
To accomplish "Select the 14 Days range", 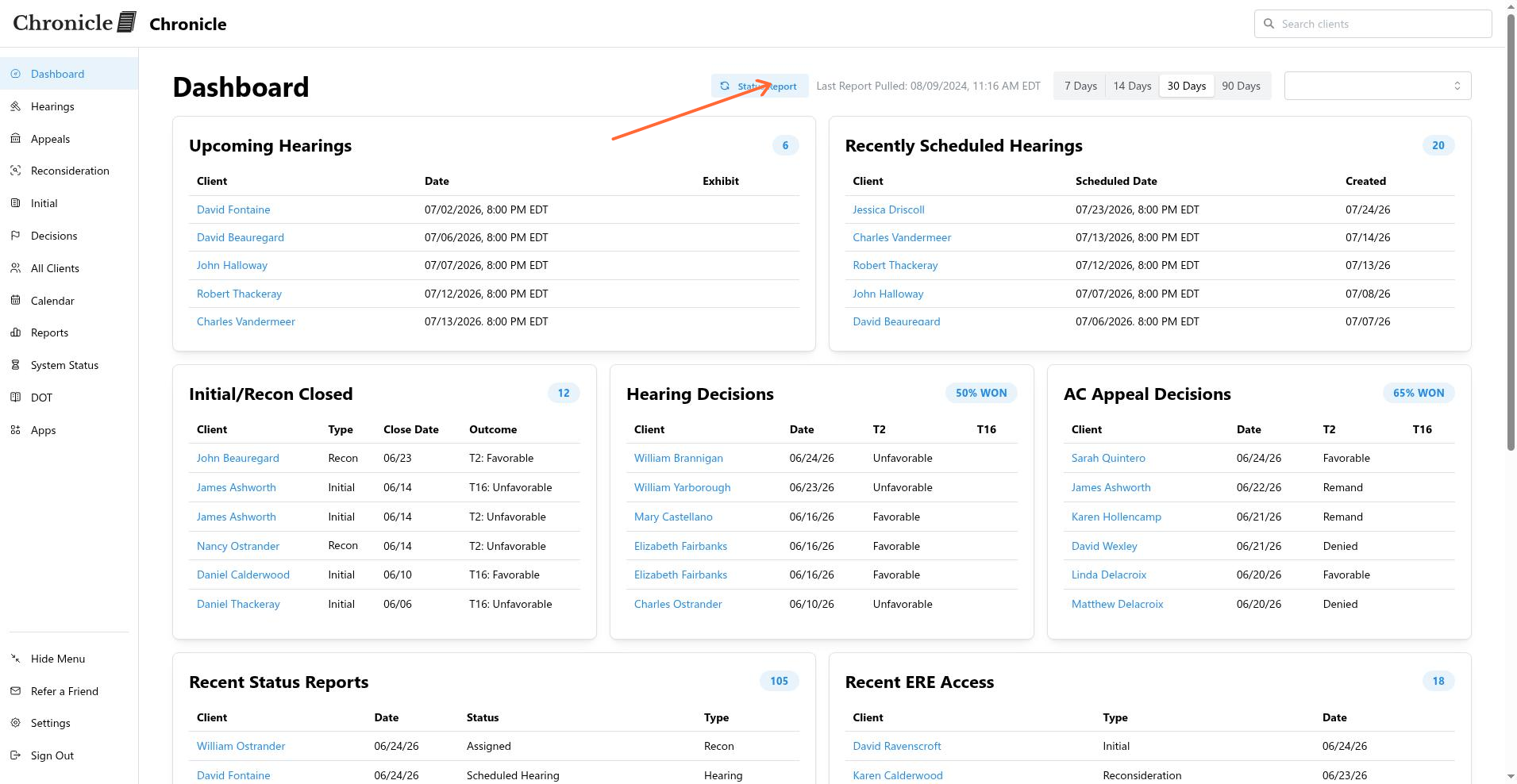I will (1132, 86).
